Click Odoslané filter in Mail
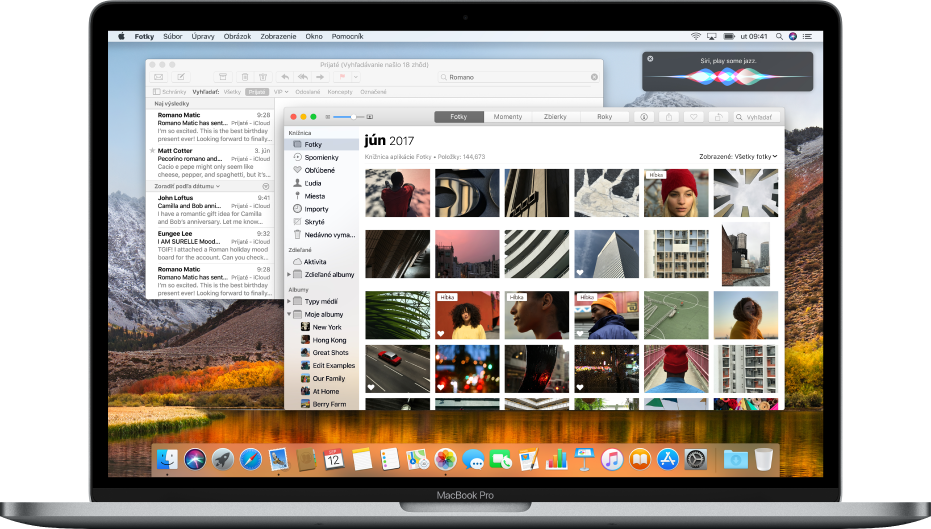This screenshot has width=931, height=529. pos(308,92)
